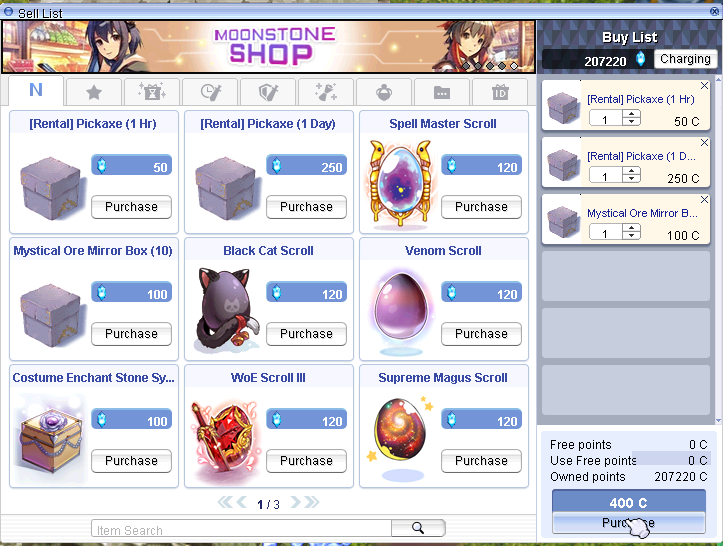Go to next shop page arrow
The image size is (723, 546).
click(x=296, y=502)
